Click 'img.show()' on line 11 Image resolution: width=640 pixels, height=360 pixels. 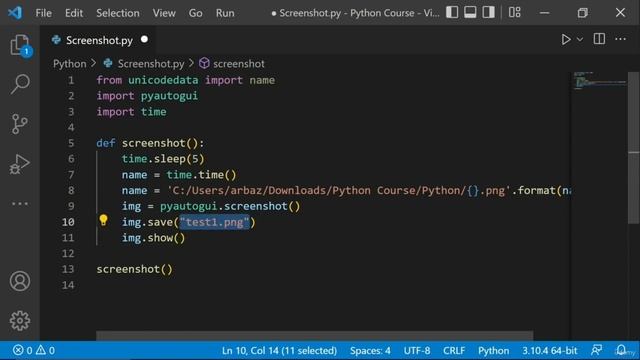click(x=153, y=238)
